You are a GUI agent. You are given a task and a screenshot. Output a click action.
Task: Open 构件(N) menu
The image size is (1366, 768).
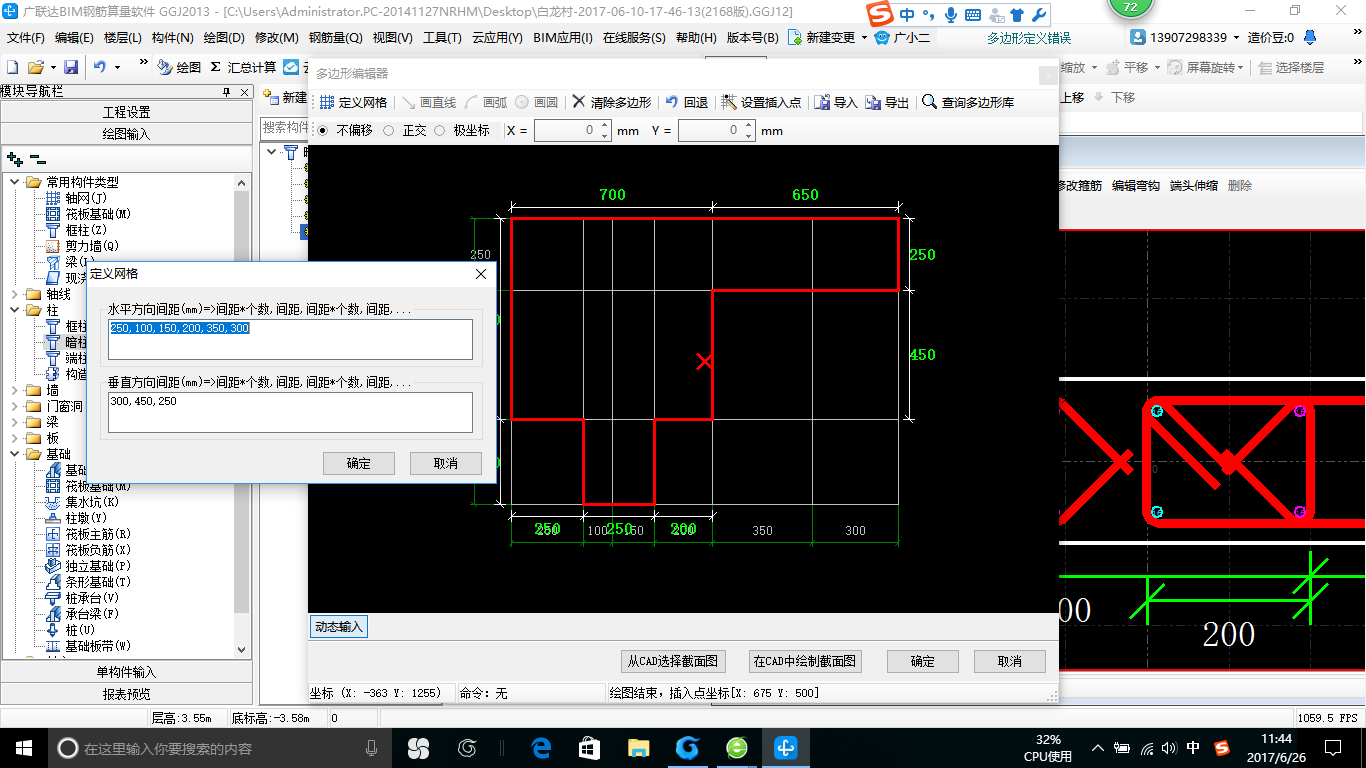click(x=172, y=37)
